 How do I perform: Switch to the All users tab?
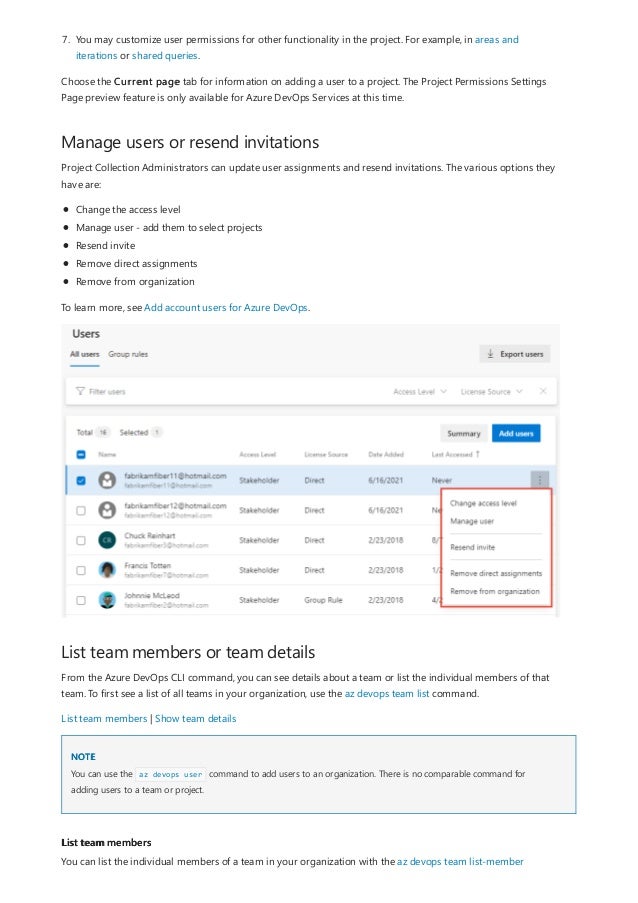point(85,354)
